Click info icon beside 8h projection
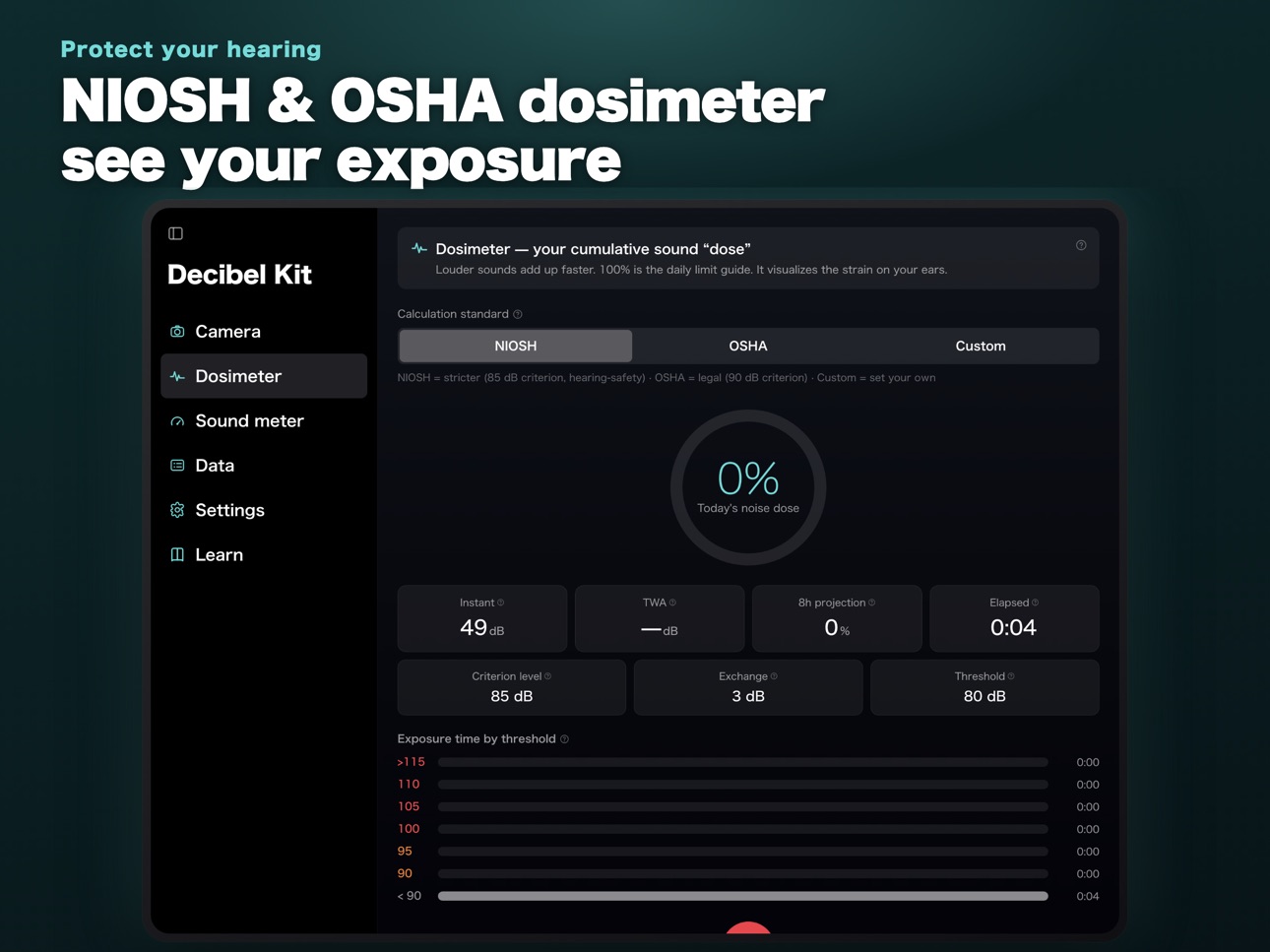Viewport: 1270px width, 952px height. click(x=872, y=603)
